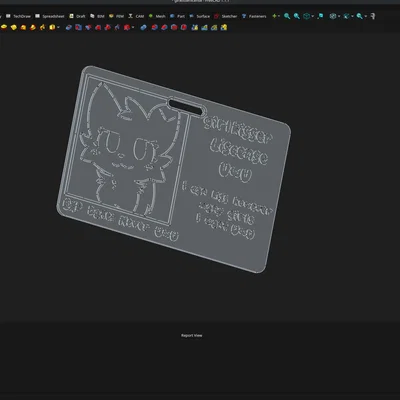Screen dimensions: 400x400
Task: Select the Additive Loft tool
Action: click(x=23, y=27)
